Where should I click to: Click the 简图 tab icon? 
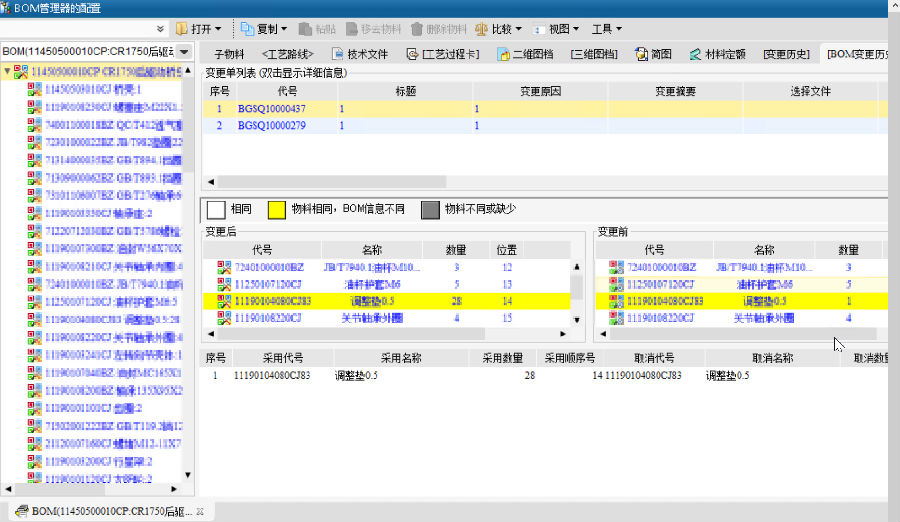tap(641, 54)
